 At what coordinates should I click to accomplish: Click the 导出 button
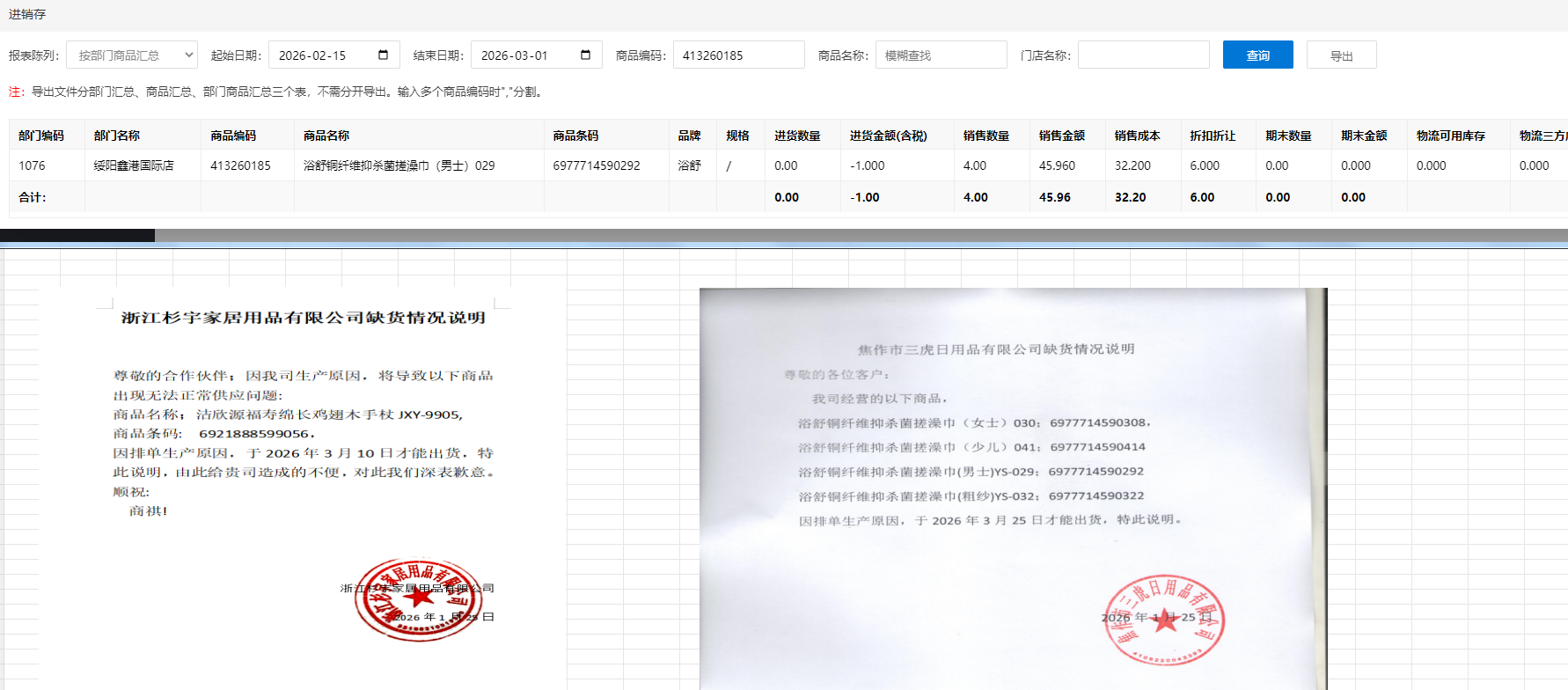[x=1341, y=55]
